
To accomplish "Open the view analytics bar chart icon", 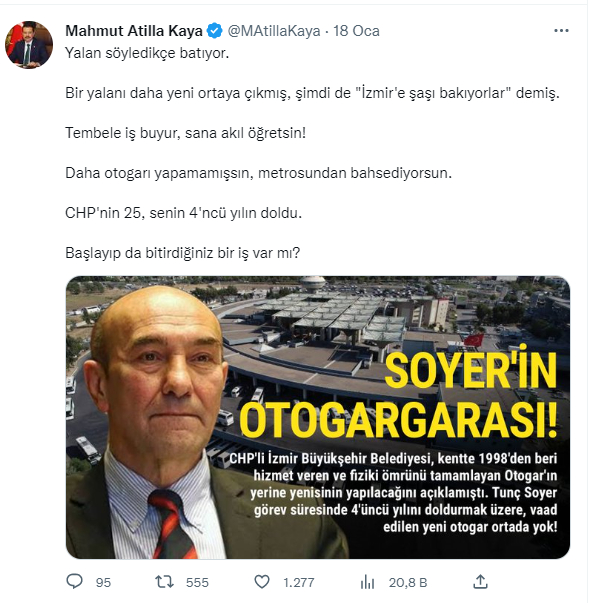I will [x=367, y=582].
